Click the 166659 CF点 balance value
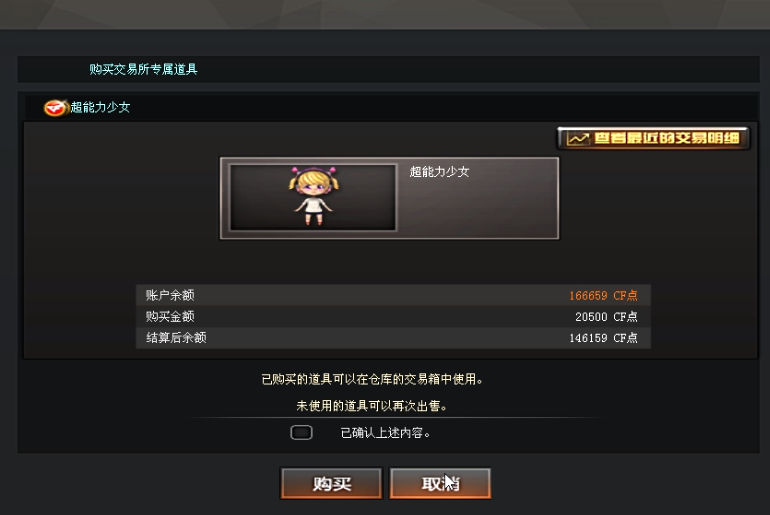 [603, 296]
